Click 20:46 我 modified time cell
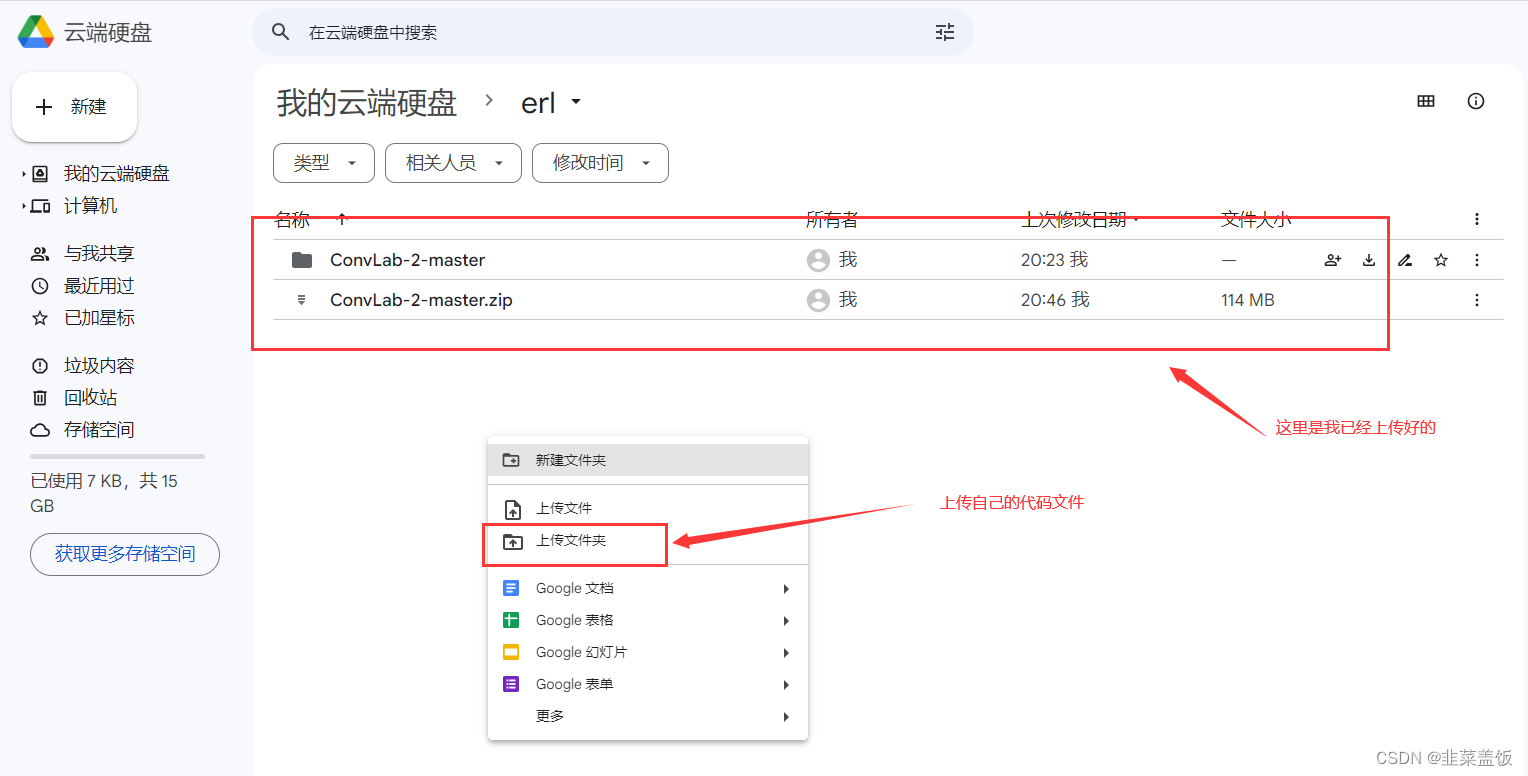 click(1054, 300)
